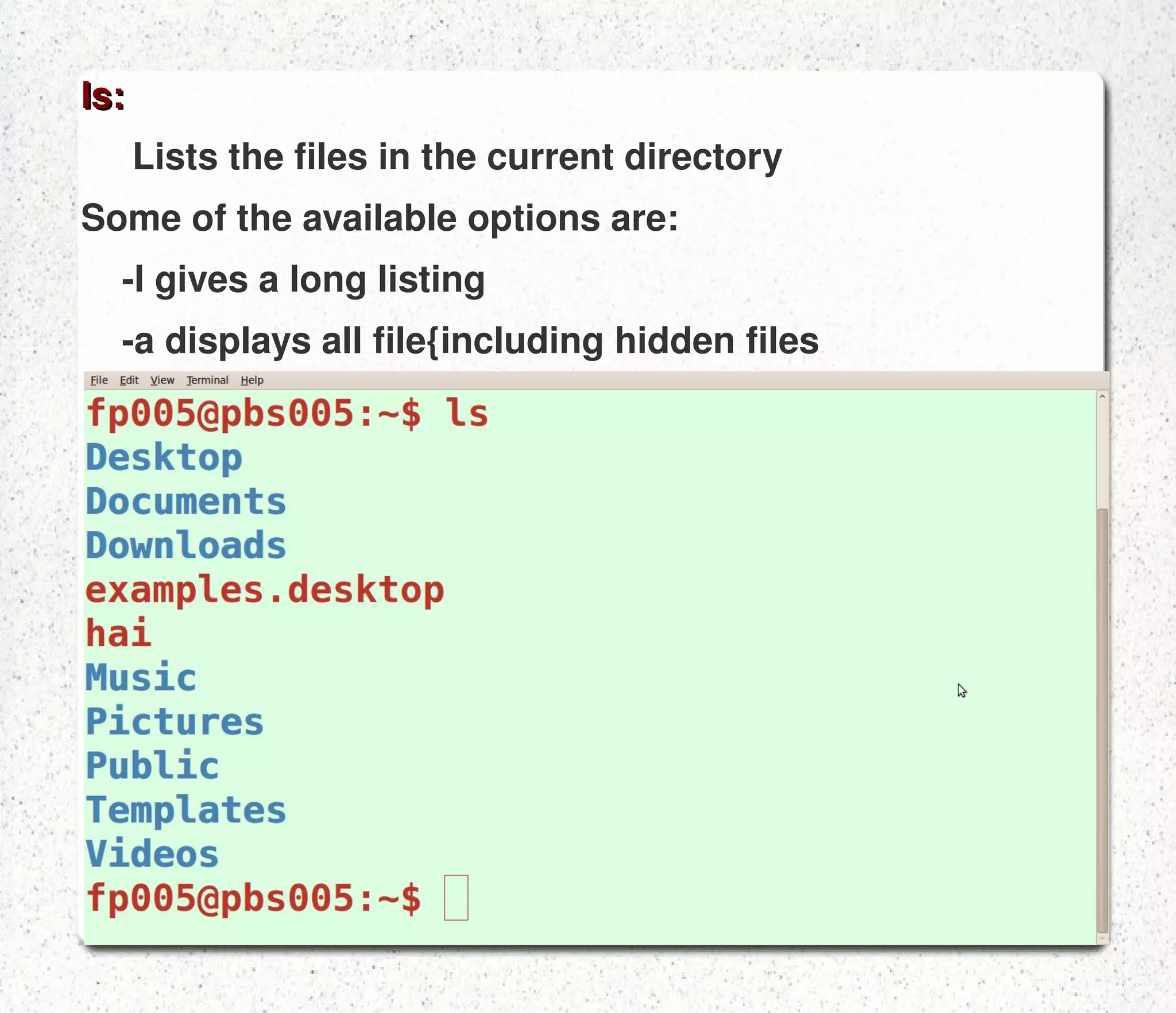Click the 'ls:' slide heading
The height and width of the screenshot is (1013, 1176).
tap(103, 96)
